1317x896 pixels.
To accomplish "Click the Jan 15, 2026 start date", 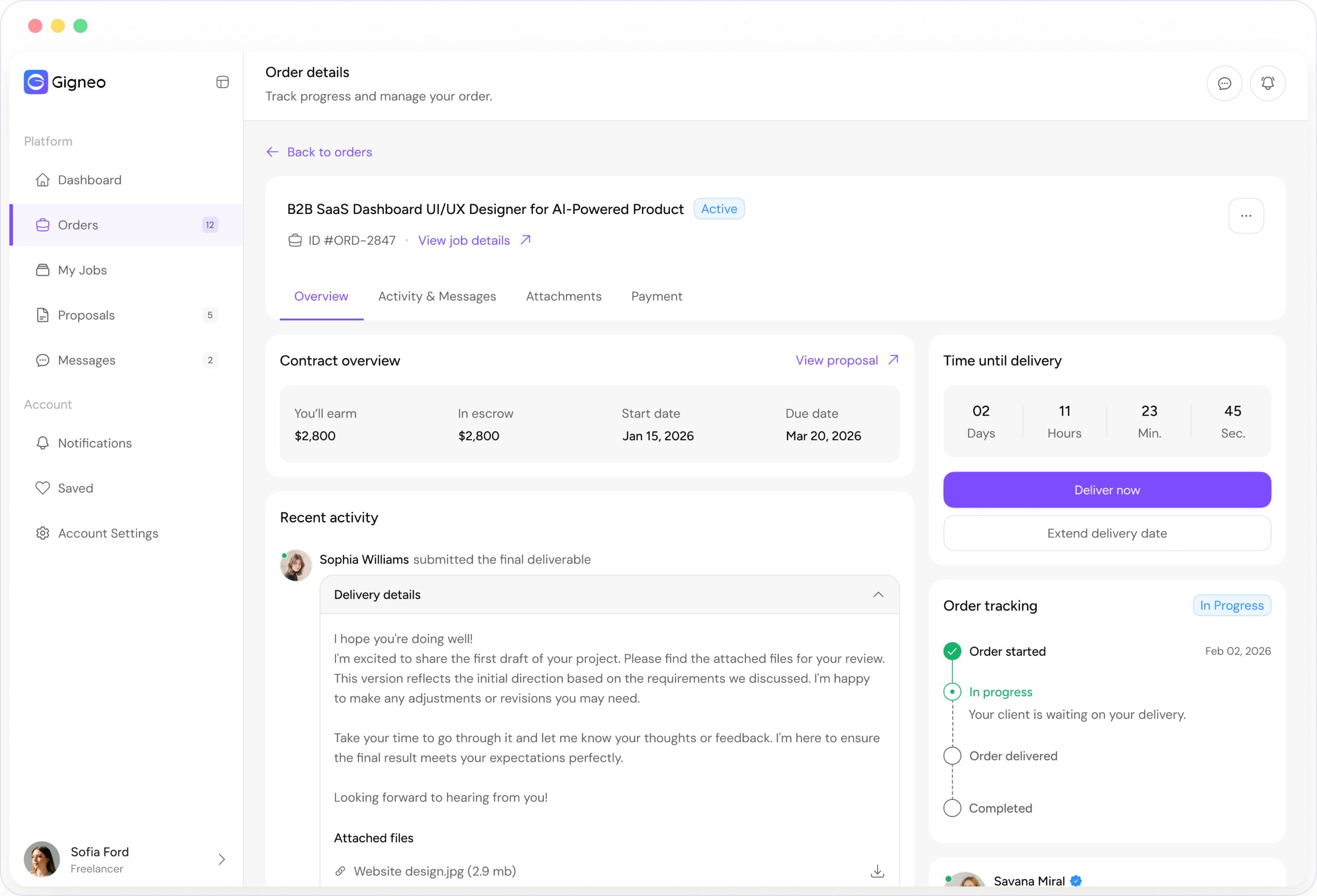I will click(x=658, y=436).
